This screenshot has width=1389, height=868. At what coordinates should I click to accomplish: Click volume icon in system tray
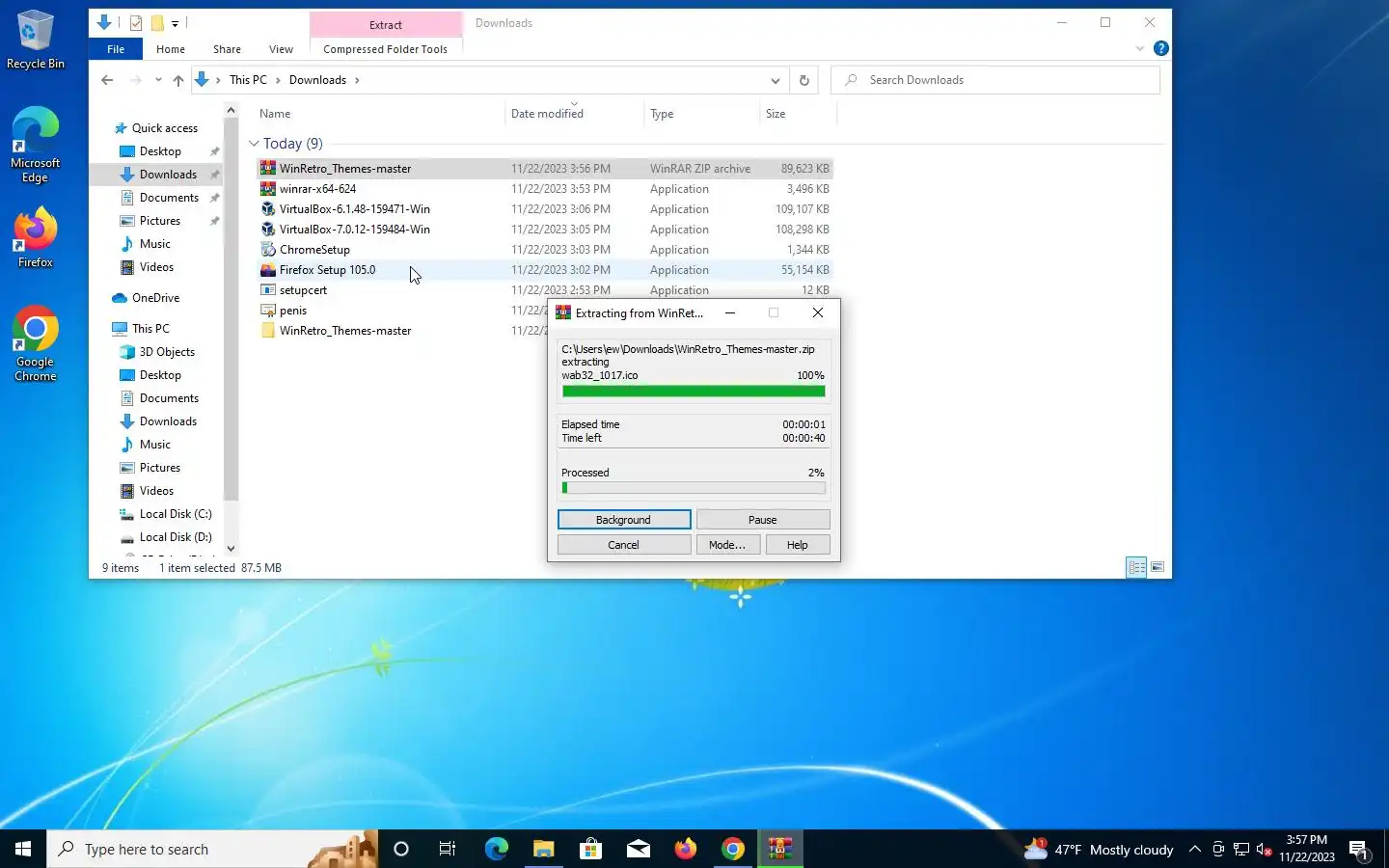pos(1265,850)
